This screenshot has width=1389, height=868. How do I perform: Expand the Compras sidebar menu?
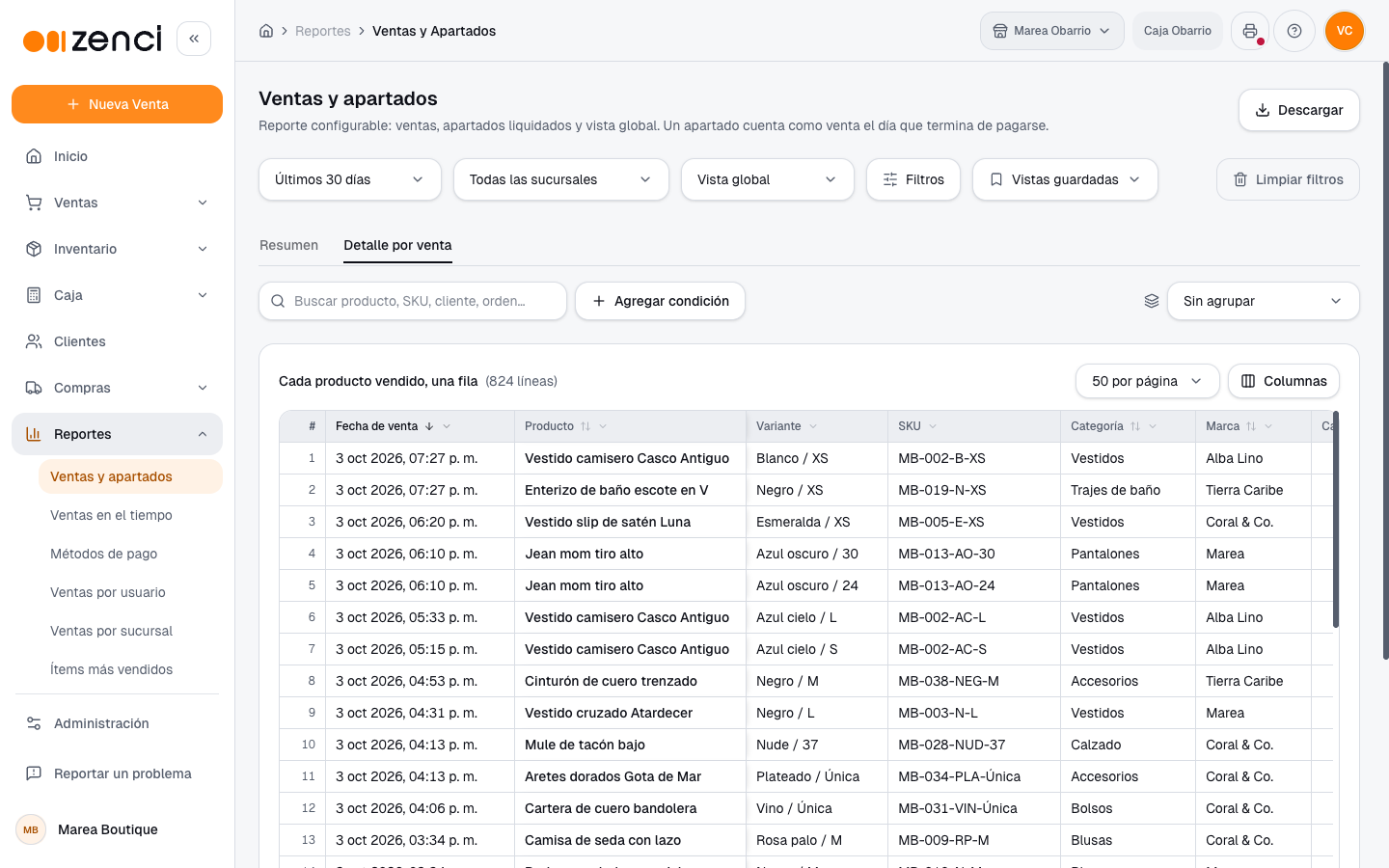(117, 388)
